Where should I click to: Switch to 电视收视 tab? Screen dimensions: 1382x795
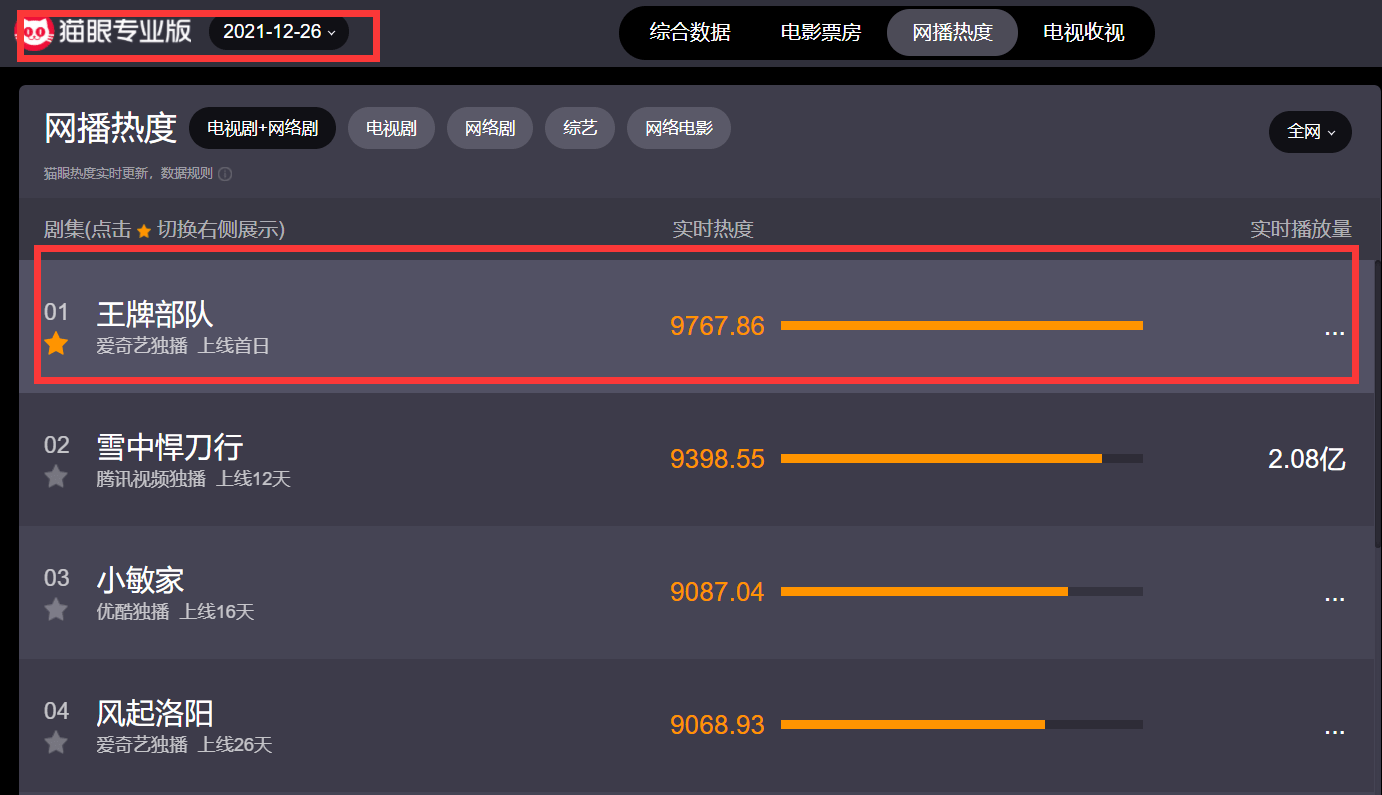pos(1084,32)
